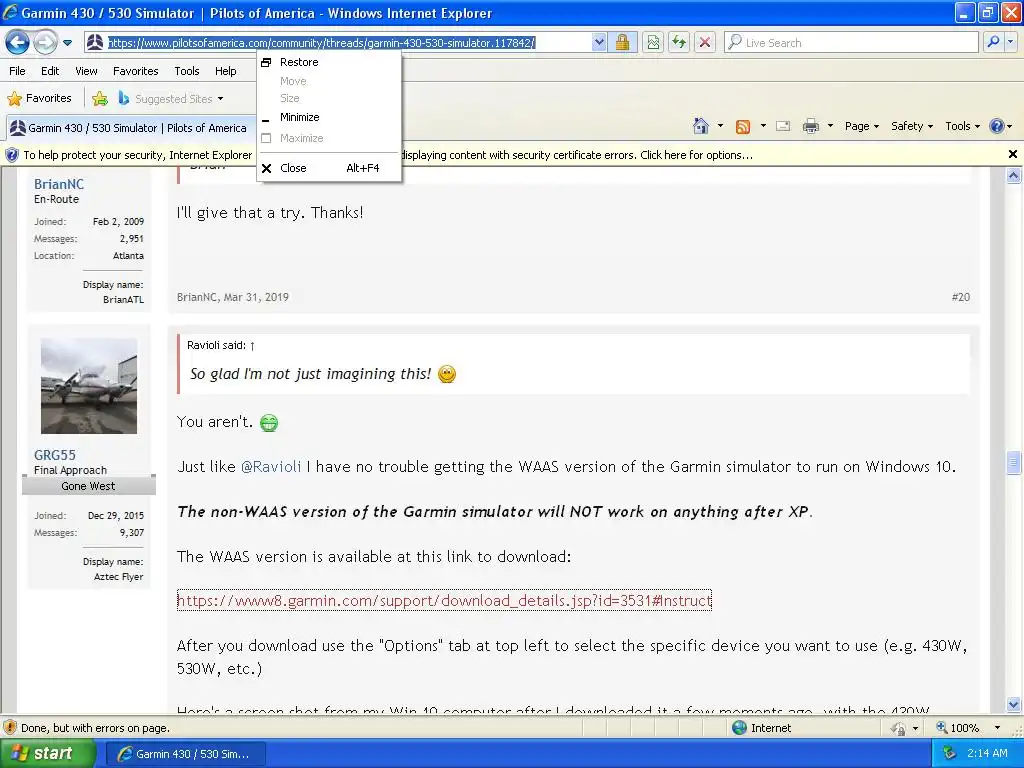
Task: Click the Read Mail icon
Action: 783,126
